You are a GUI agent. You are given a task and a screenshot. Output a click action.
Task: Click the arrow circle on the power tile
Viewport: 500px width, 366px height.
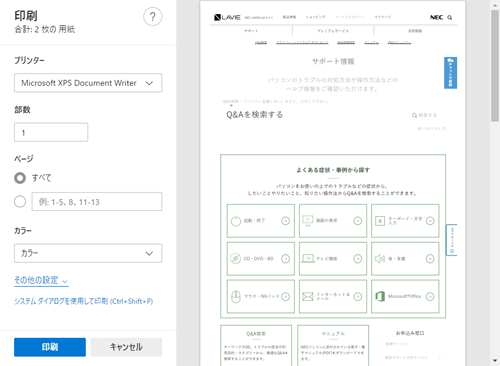tap(285, 221)
